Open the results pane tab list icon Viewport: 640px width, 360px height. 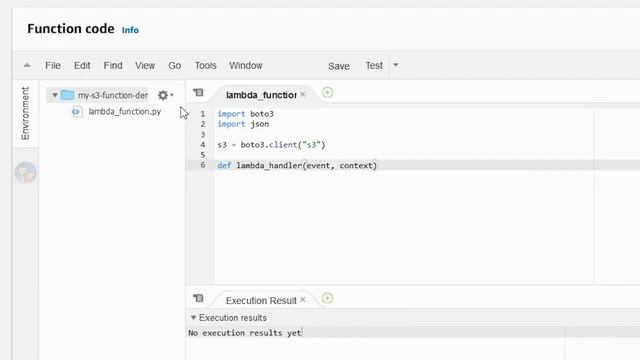[x=198, y=298]
